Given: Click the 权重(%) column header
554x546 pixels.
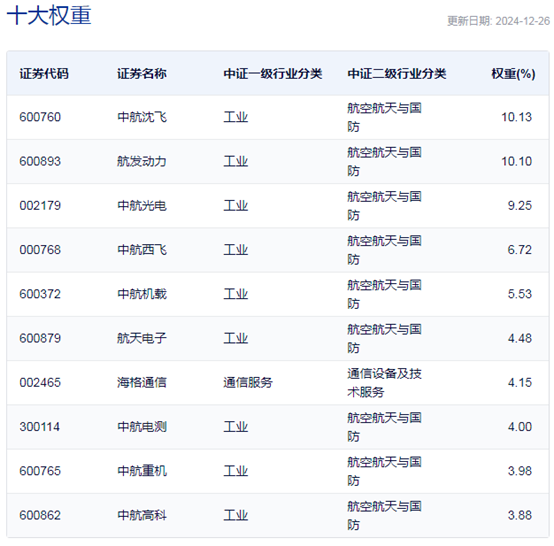Looking at the screenshot, I should pos(513,74).
